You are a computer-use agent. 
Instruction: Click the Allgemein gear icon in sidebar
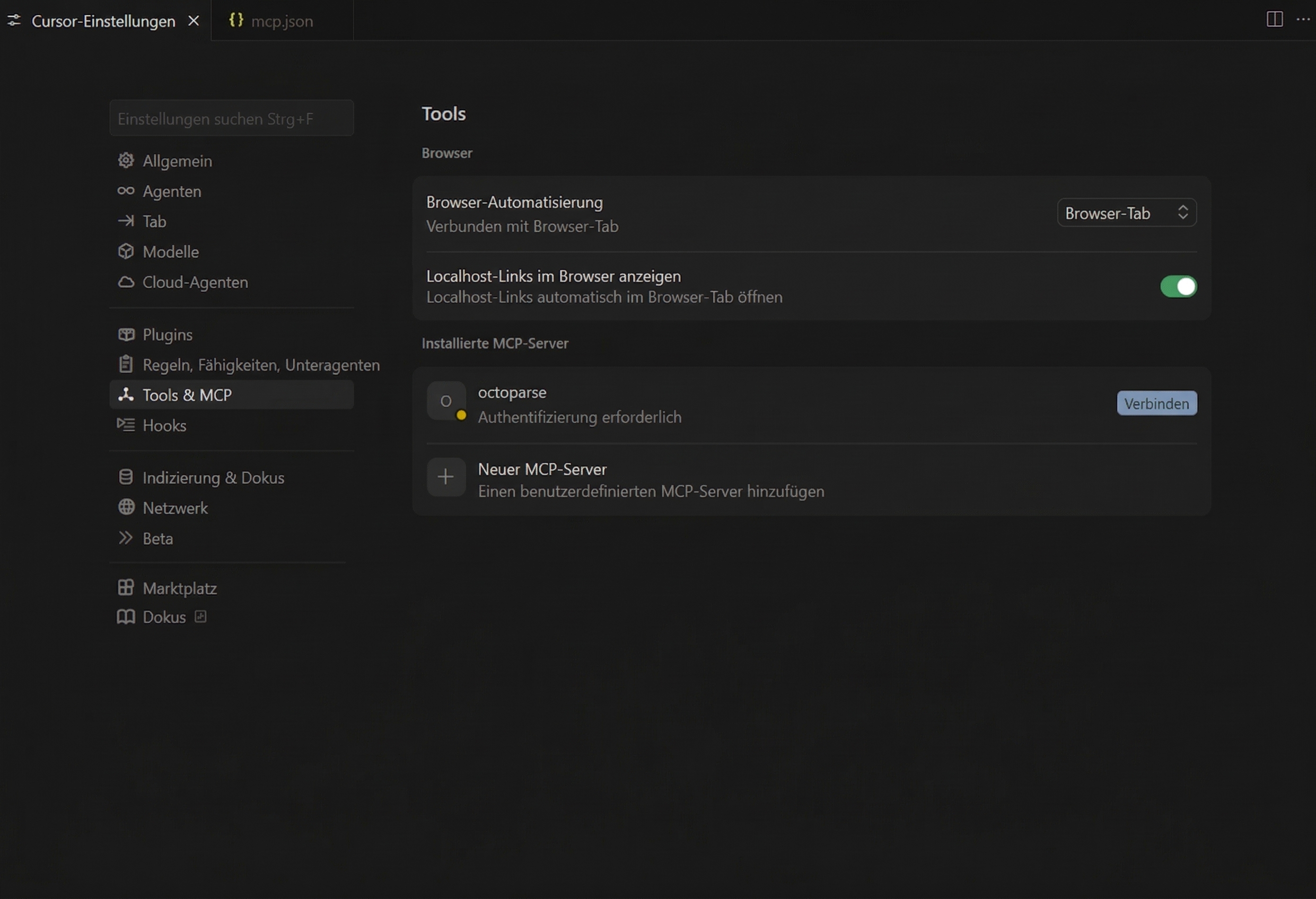(126, 161)
